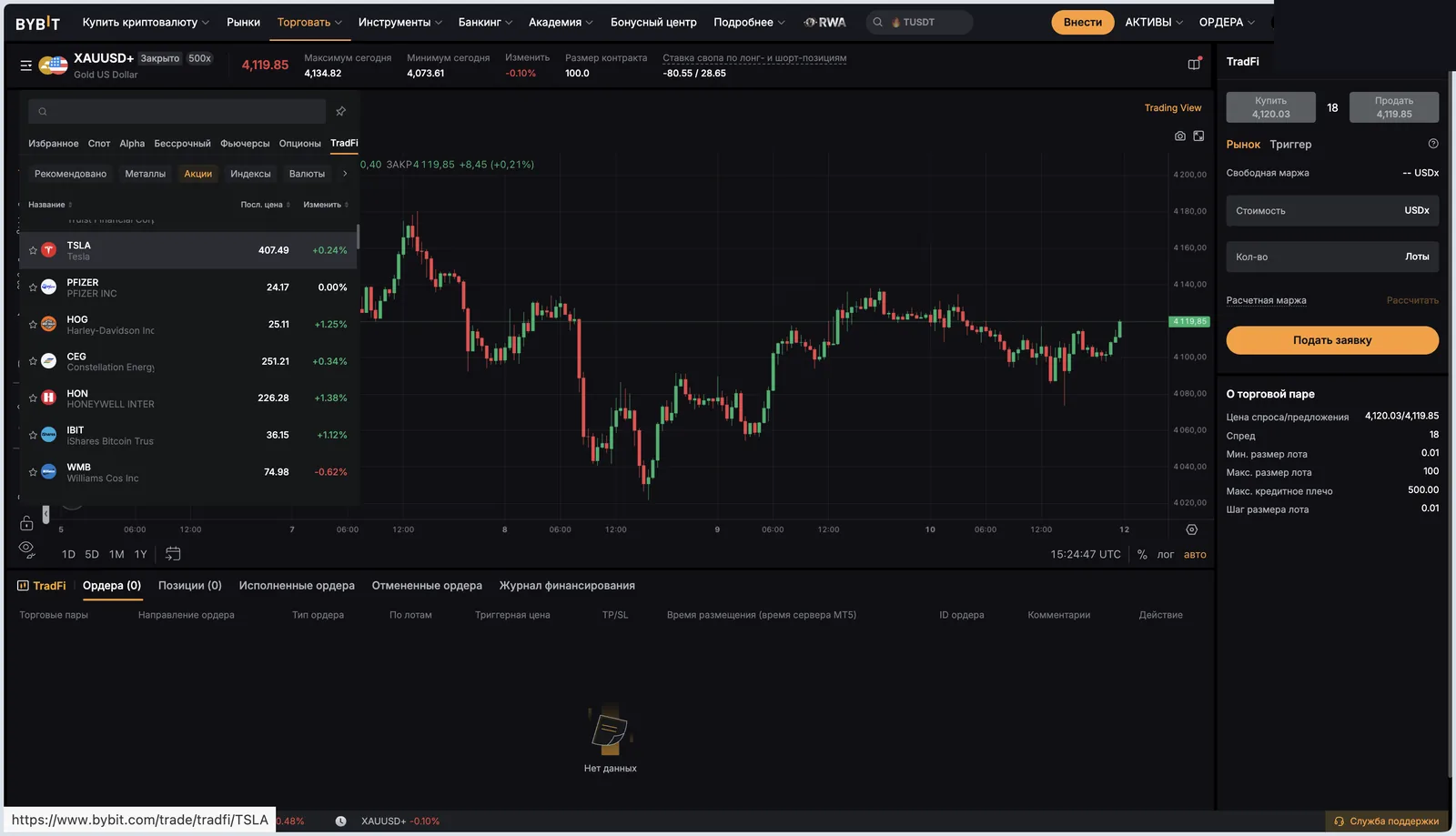This screenshot has width=1456, height=836.
Task: Click the search magnifier in symbol panel
Action: tap(43, 112)
